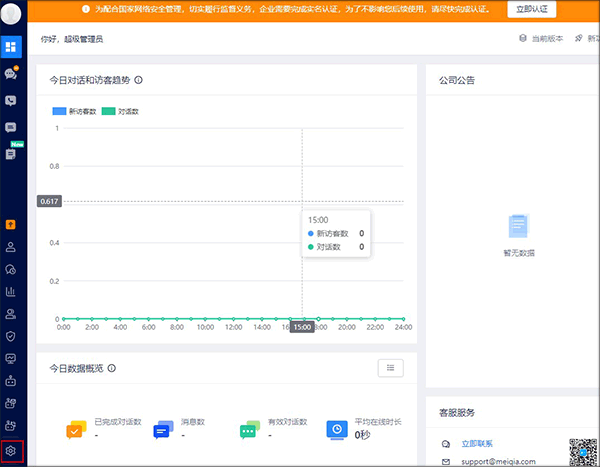Click the 立即联系 link under 客服服务
This screenshot has width=600, height=467.
pos(476,443)
